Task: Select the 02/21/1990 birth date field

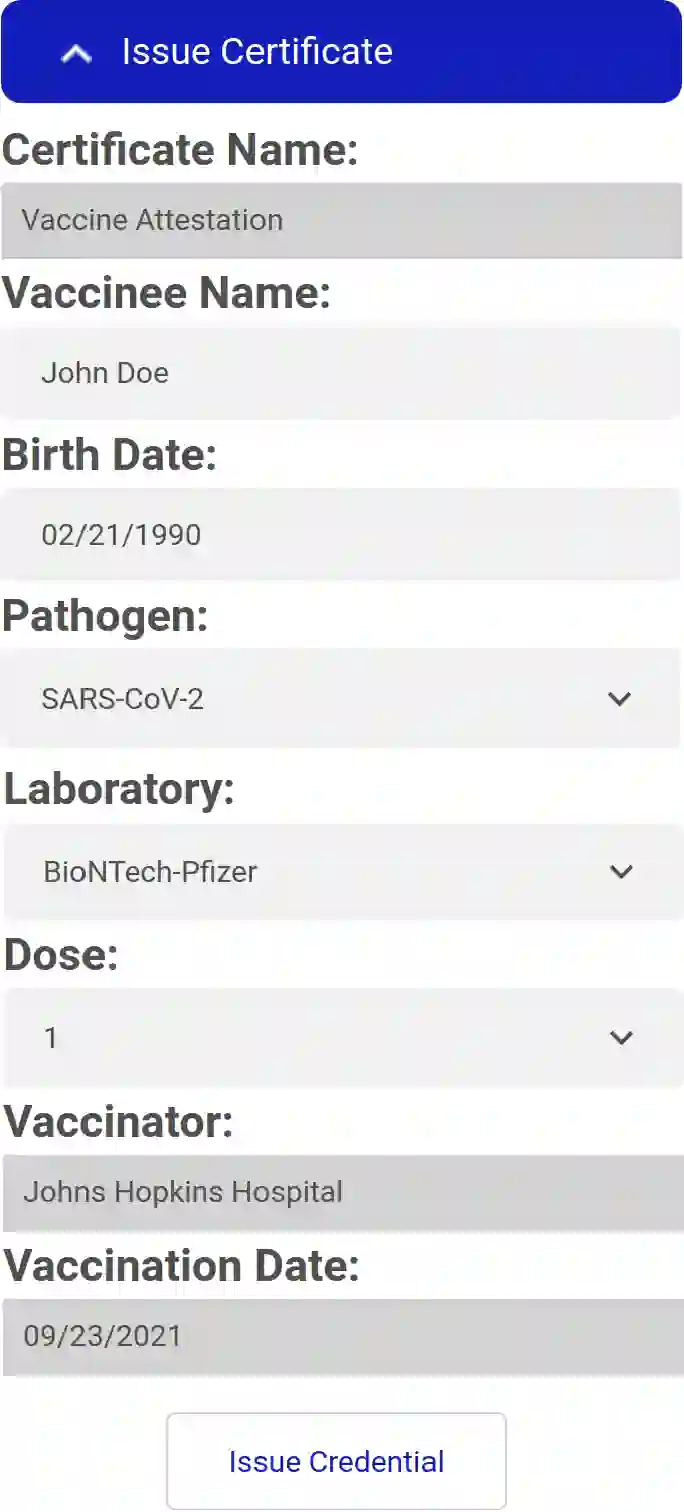Action: (x=341, y=534)
